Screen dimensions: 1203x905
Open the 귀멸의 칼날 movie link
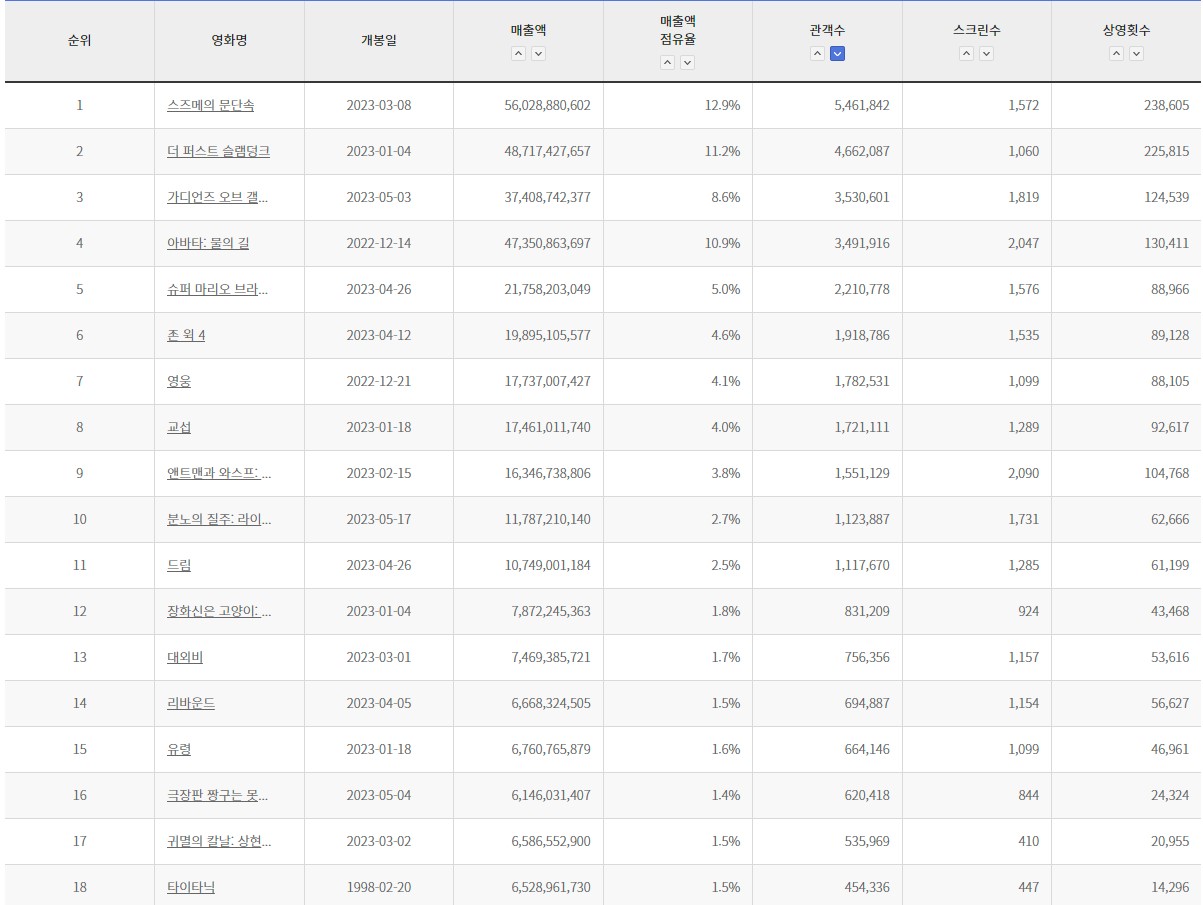(x=219, y=841)
